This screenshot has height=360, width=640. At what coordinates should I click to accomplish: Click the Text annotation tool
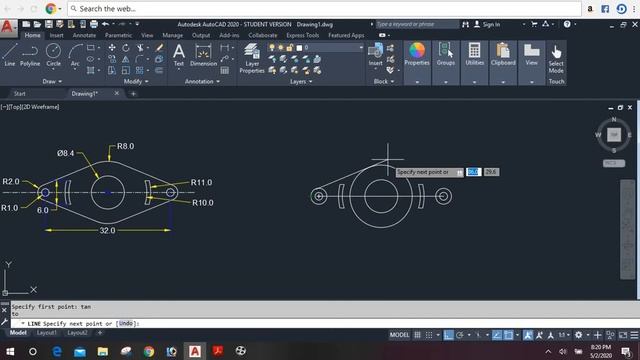click(179, 56)
